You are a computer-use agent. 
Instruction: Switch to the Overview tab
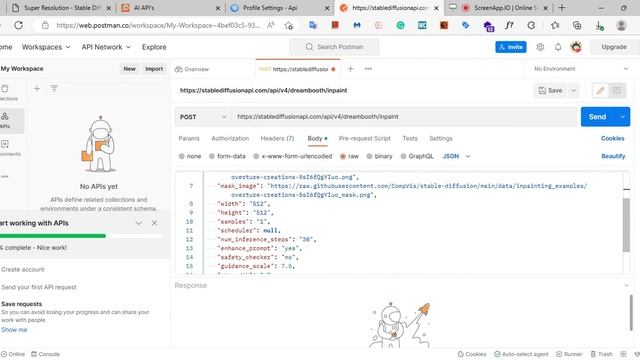192,69
